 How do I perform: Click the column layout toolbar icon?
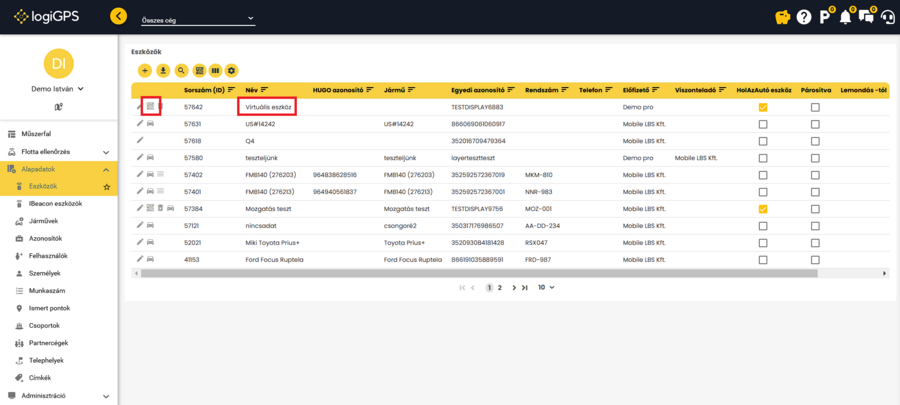215,70
